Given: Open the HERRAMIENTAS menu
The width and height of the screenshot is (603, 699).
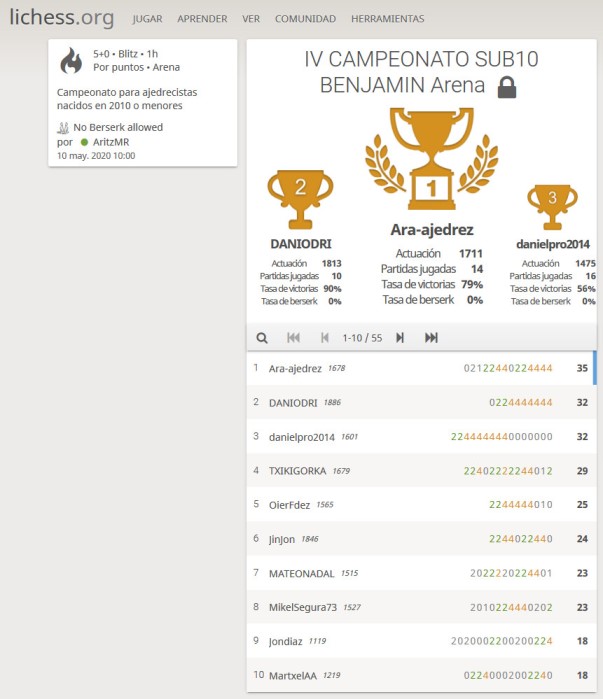Looking at the screenshot, I should pyautogui.click(x=387, y=19).
